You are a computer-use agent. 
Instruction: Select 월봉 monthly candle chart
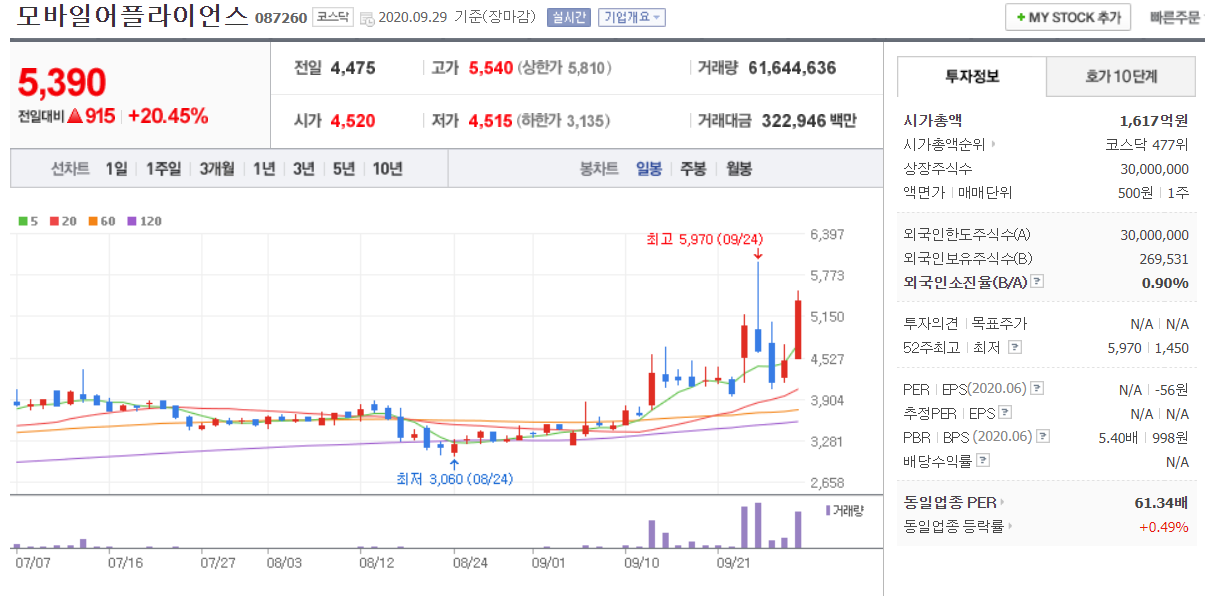[x=739, y=169]
